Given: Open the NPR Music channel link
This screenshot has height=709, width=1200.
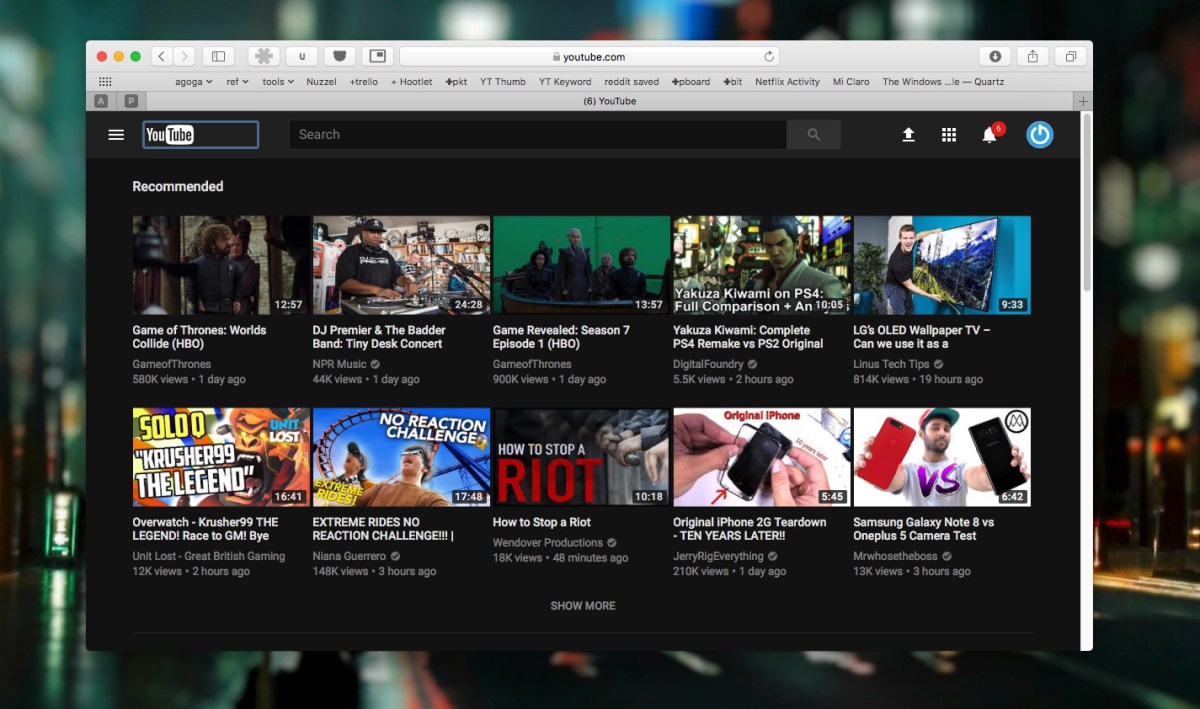Looking at the screenshot, I should coord(339,365).
